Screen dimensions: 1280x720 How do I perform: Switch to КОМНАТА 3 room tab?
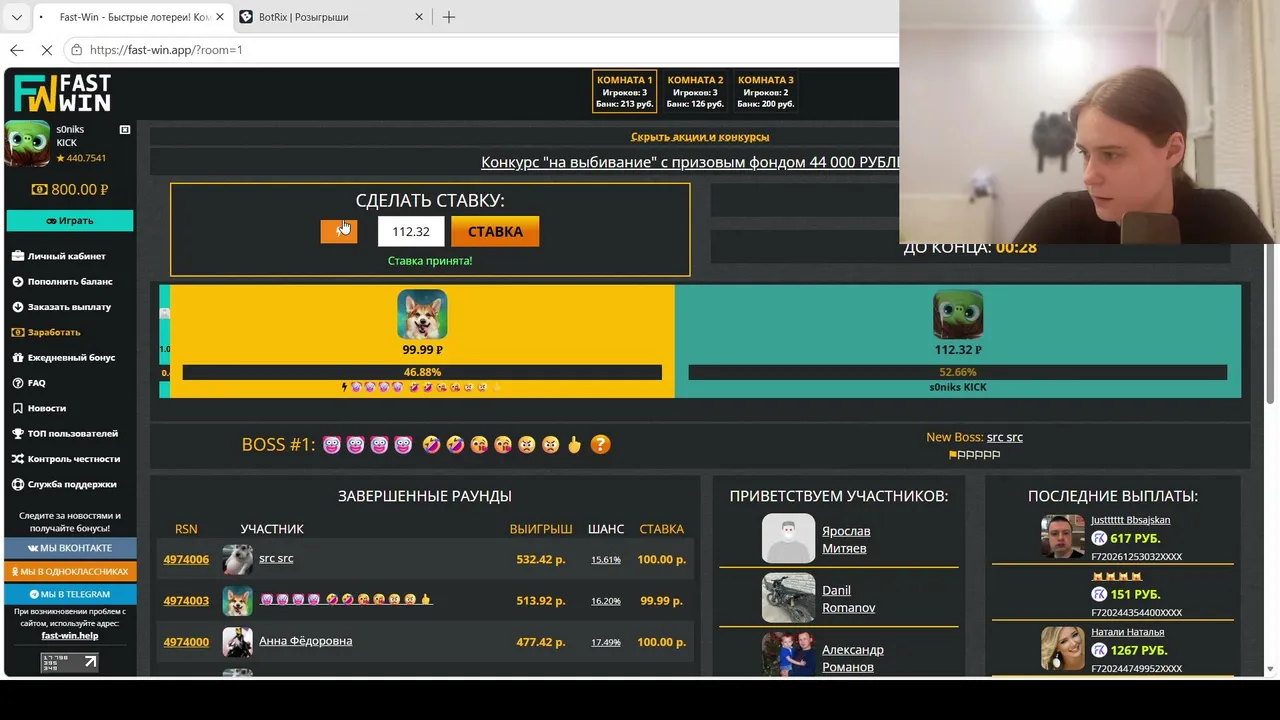click(766, 91)
